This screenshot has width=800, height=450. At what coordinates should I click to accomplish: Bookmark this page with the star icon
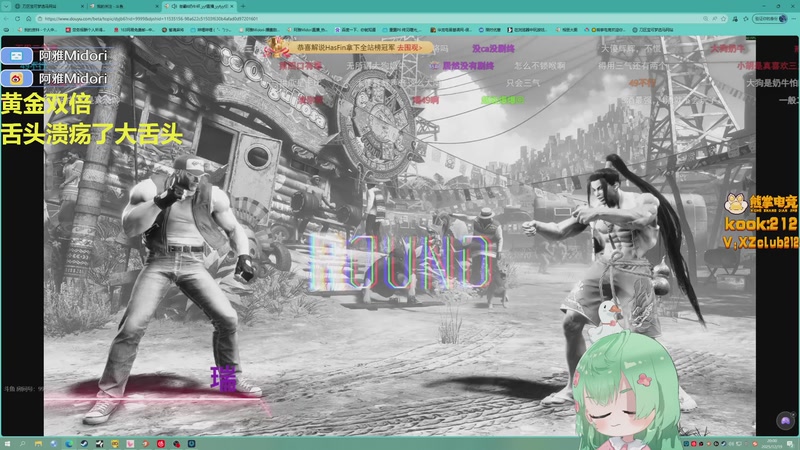point(723,19)
